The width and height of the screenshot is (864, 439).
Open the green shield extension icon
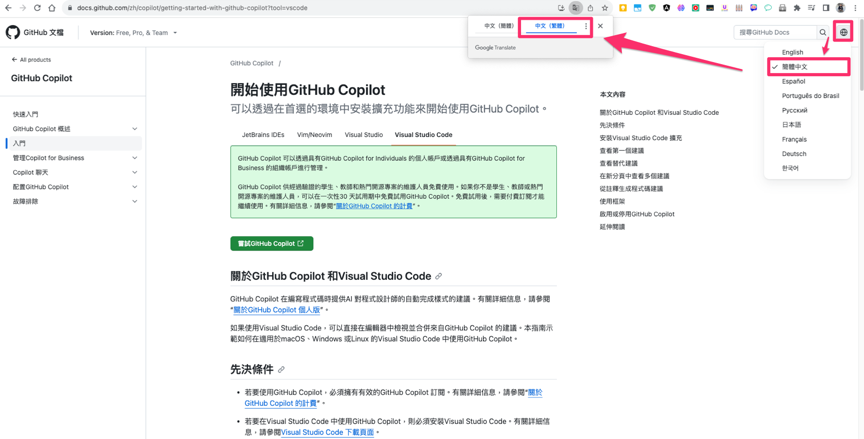click(x=652, y=8)
